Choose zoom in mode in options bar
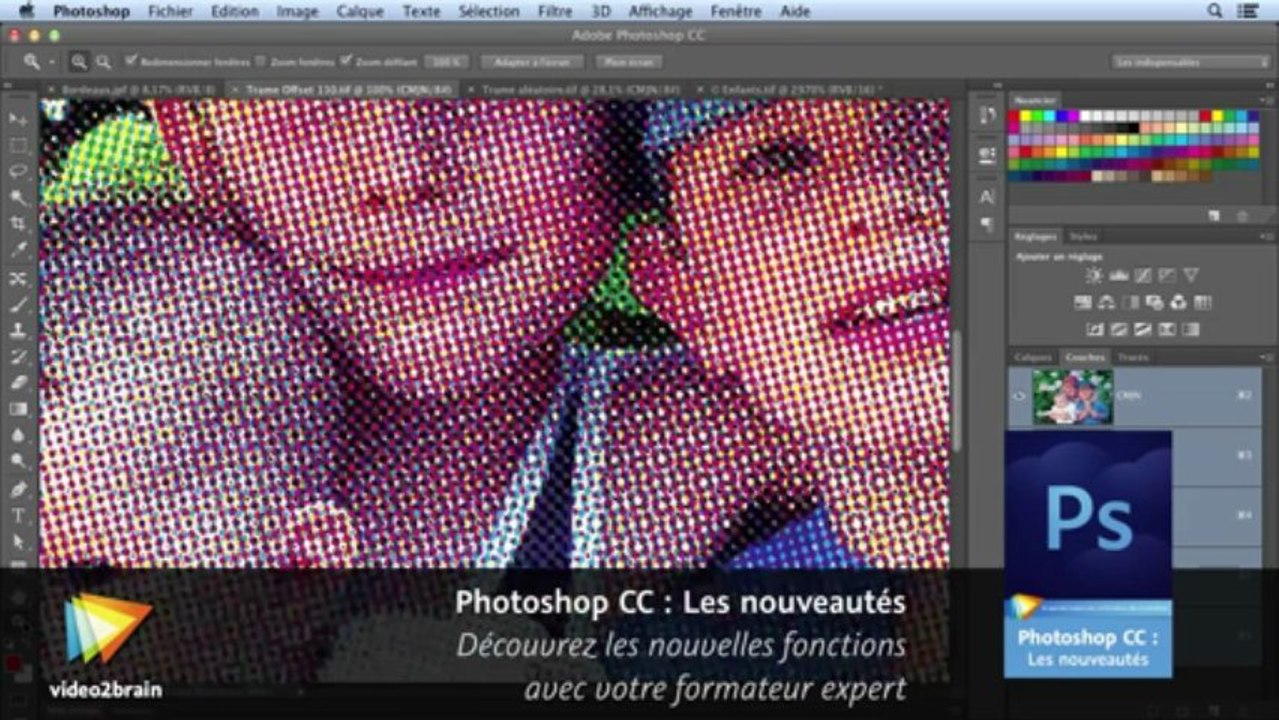This screenshot has height=720, width=1279. [x=79, y=62]
